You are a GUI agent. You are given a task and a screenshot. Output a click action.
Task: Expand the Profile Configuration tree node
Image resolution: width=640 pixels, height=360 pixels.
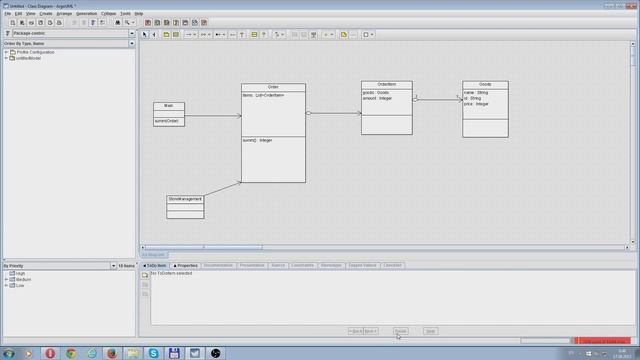pos(6,52)
